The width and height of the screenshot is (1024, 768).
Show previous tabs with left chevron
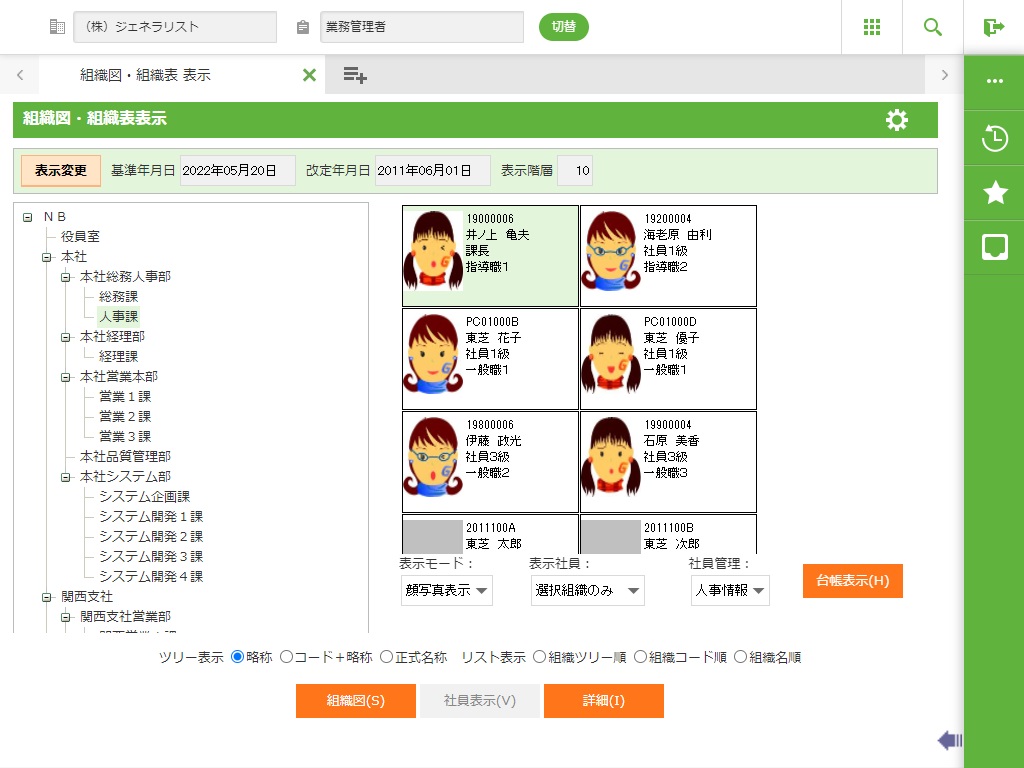pyautogui.click(x=20, y=75)
